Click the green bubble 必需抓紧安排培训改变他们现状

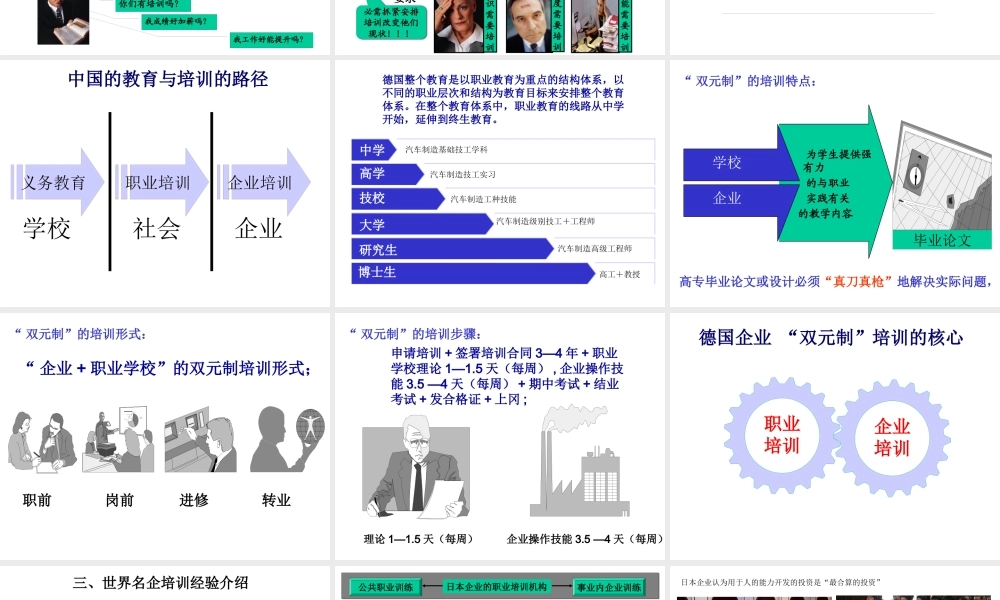point(391,22)
